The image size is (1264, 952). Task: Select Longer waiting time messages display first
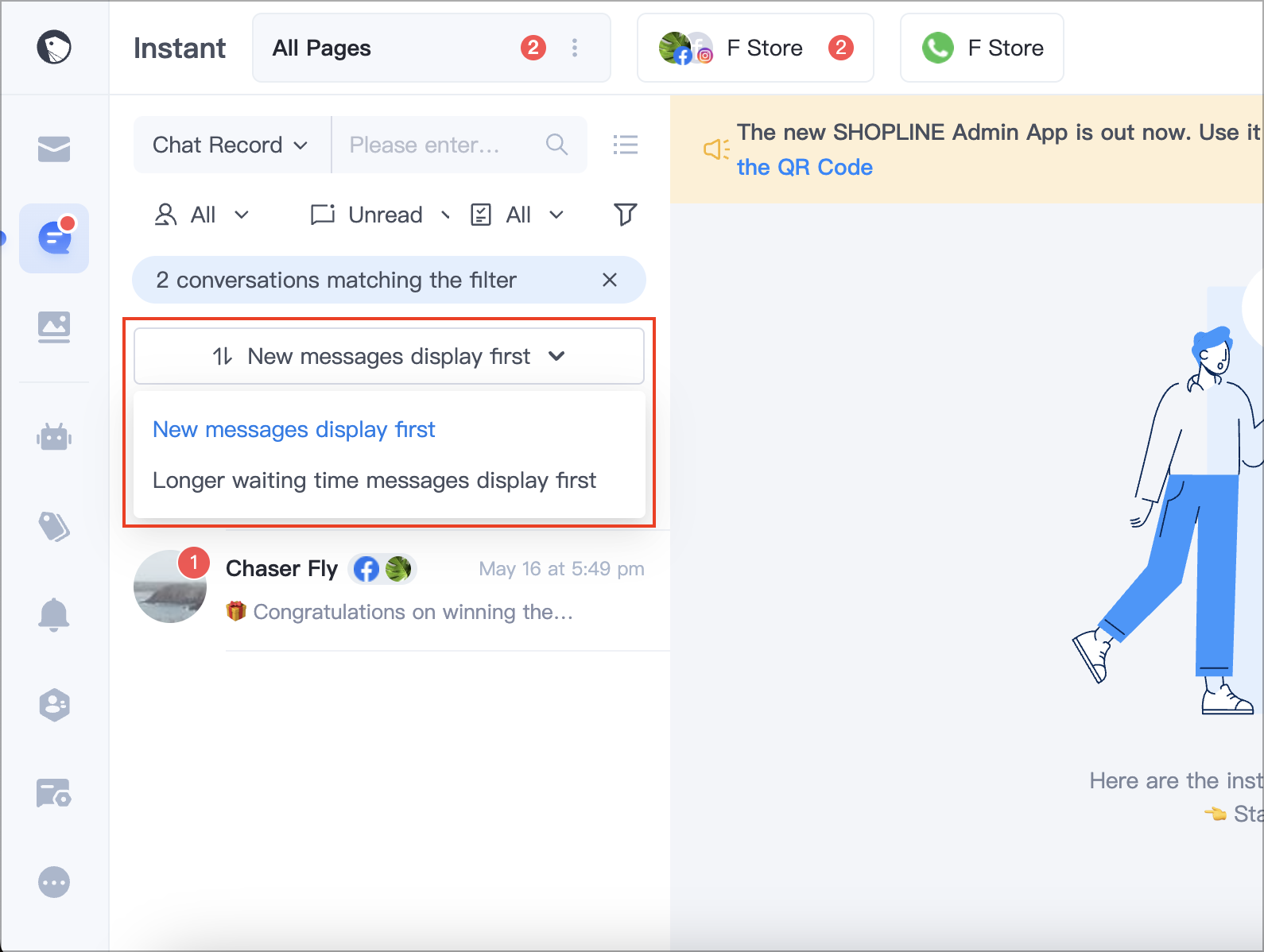pos(374,480)
